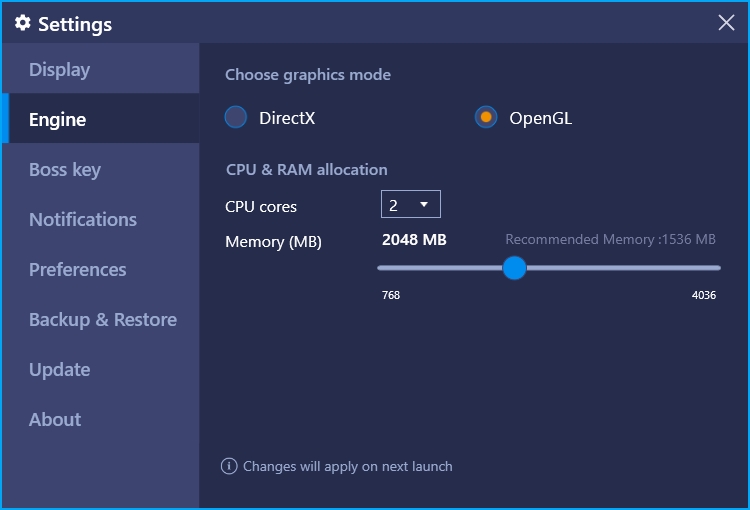750x510 pixels.
Task: Click the Recommended Memory 1536 MB text
Action: pos(610,239)
